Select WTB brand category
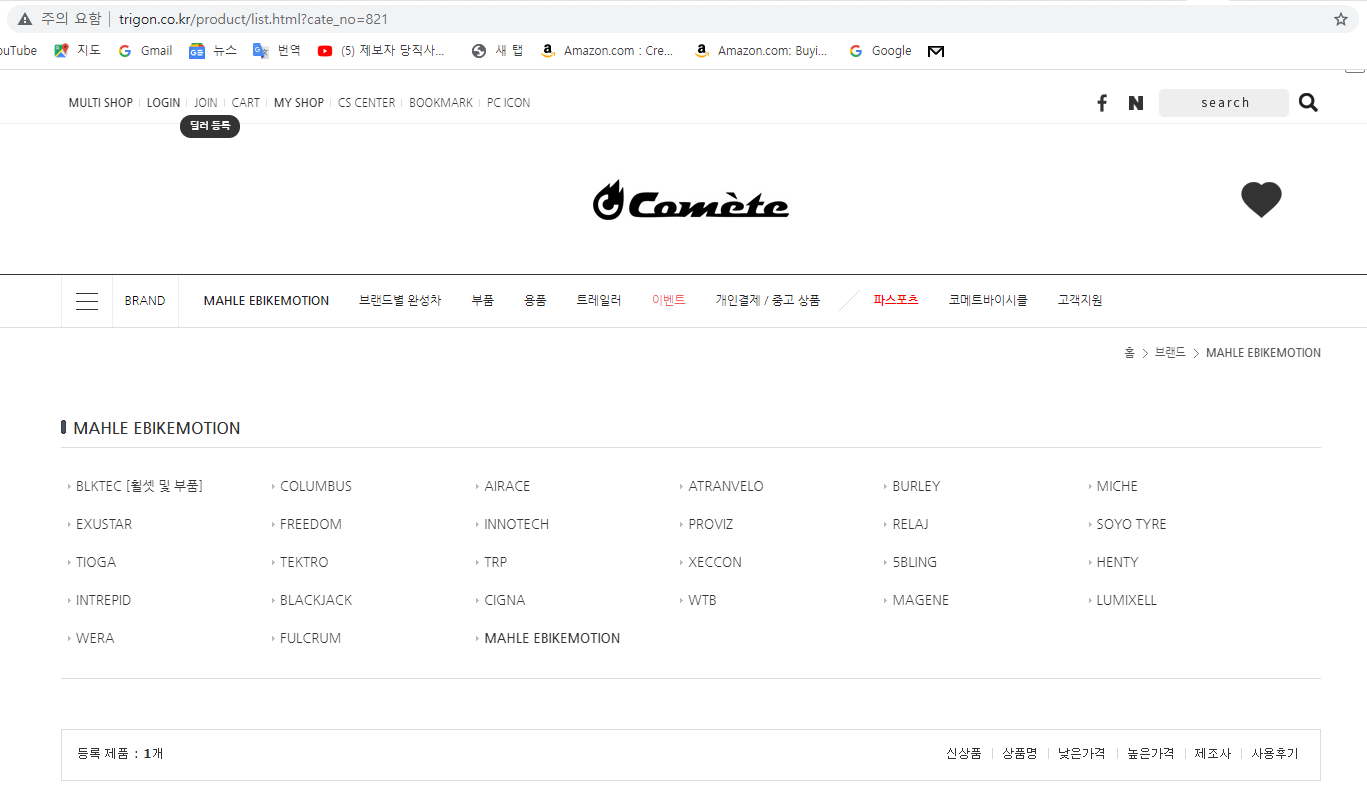This screenshot has width=1367, height=801. [x=702, y=601]
